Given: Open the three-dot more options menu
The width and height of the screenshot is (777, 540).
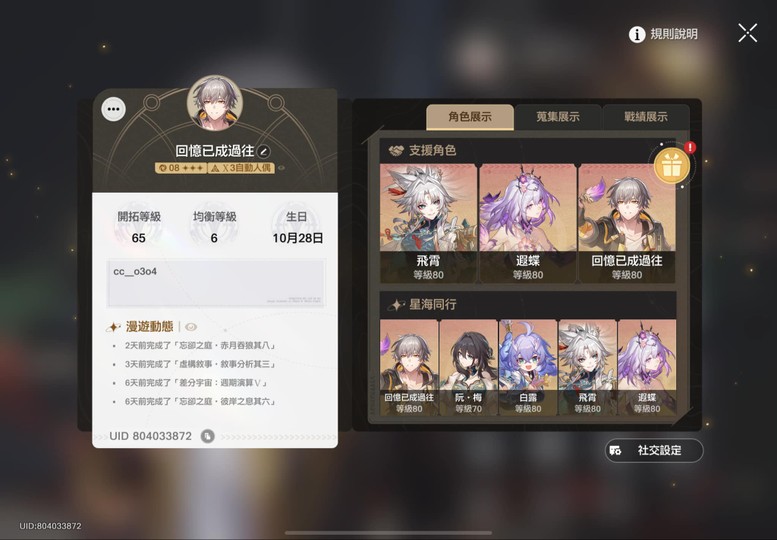Looking at the screenshot, I should tap(113, 109).
